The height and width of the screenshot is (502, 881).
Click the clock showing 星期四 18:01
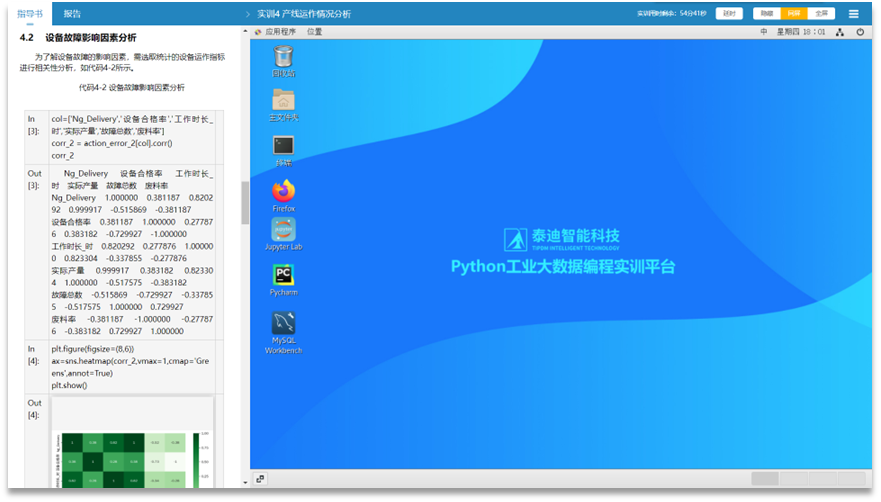[x=801, y=32]
